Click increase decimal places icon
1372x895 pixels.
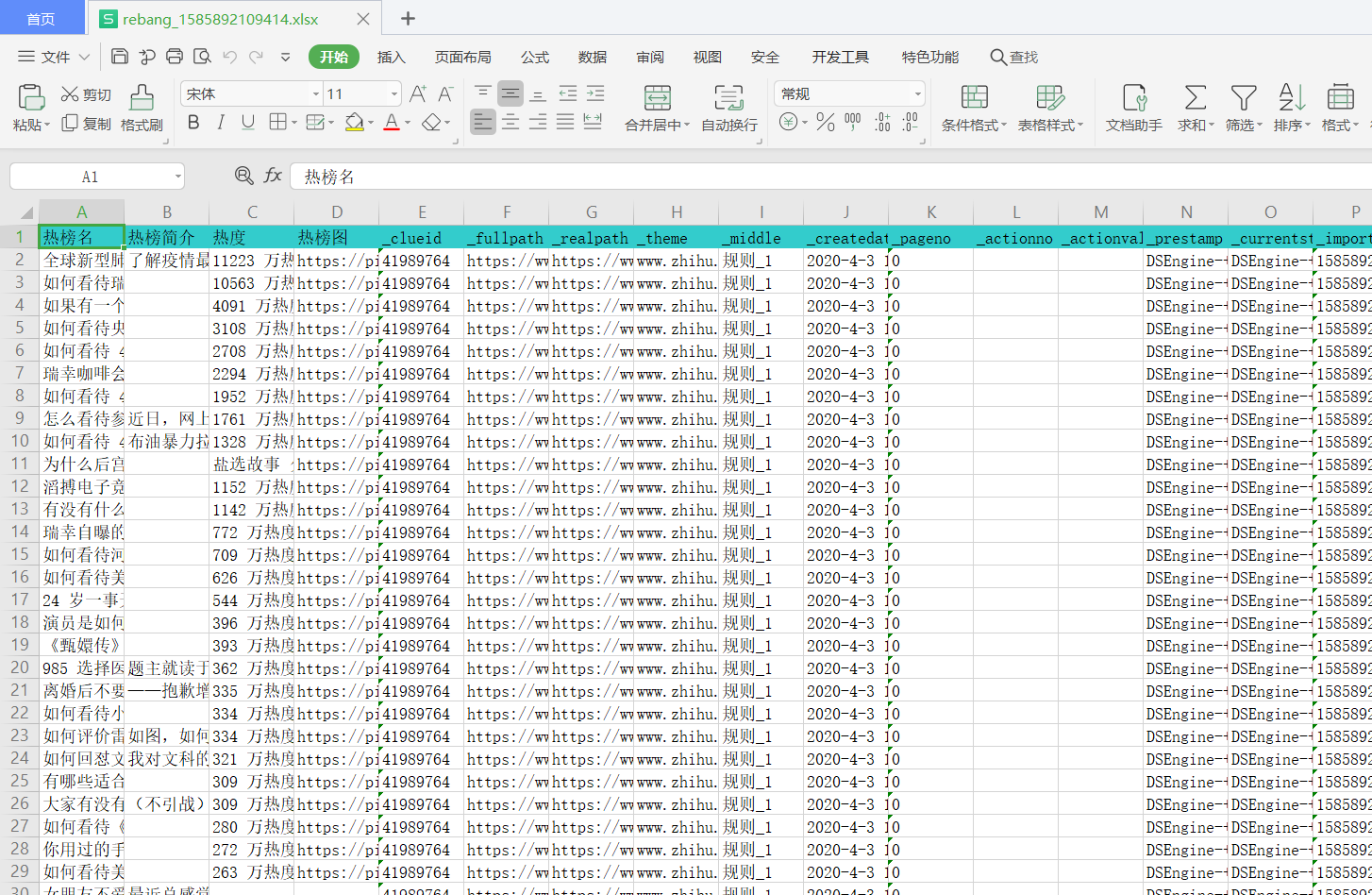coord(882,122)
